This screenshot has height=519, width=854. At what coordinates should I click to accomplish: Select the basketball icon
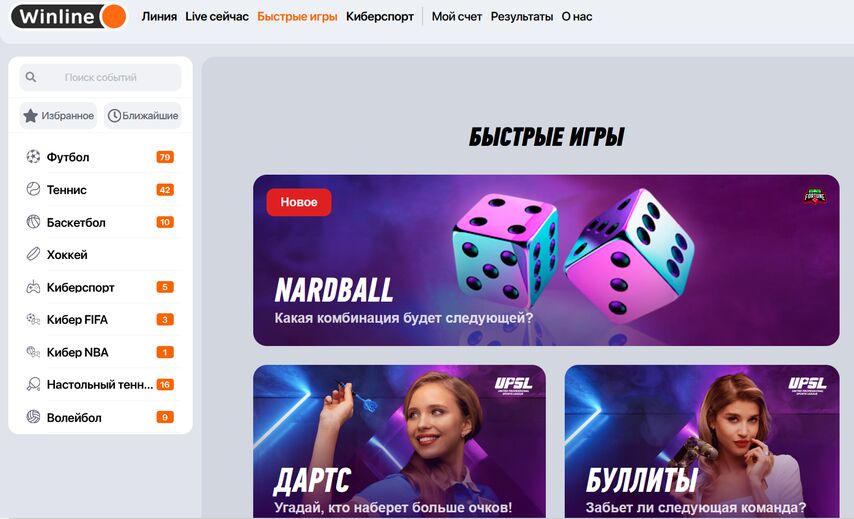(33, 222)
